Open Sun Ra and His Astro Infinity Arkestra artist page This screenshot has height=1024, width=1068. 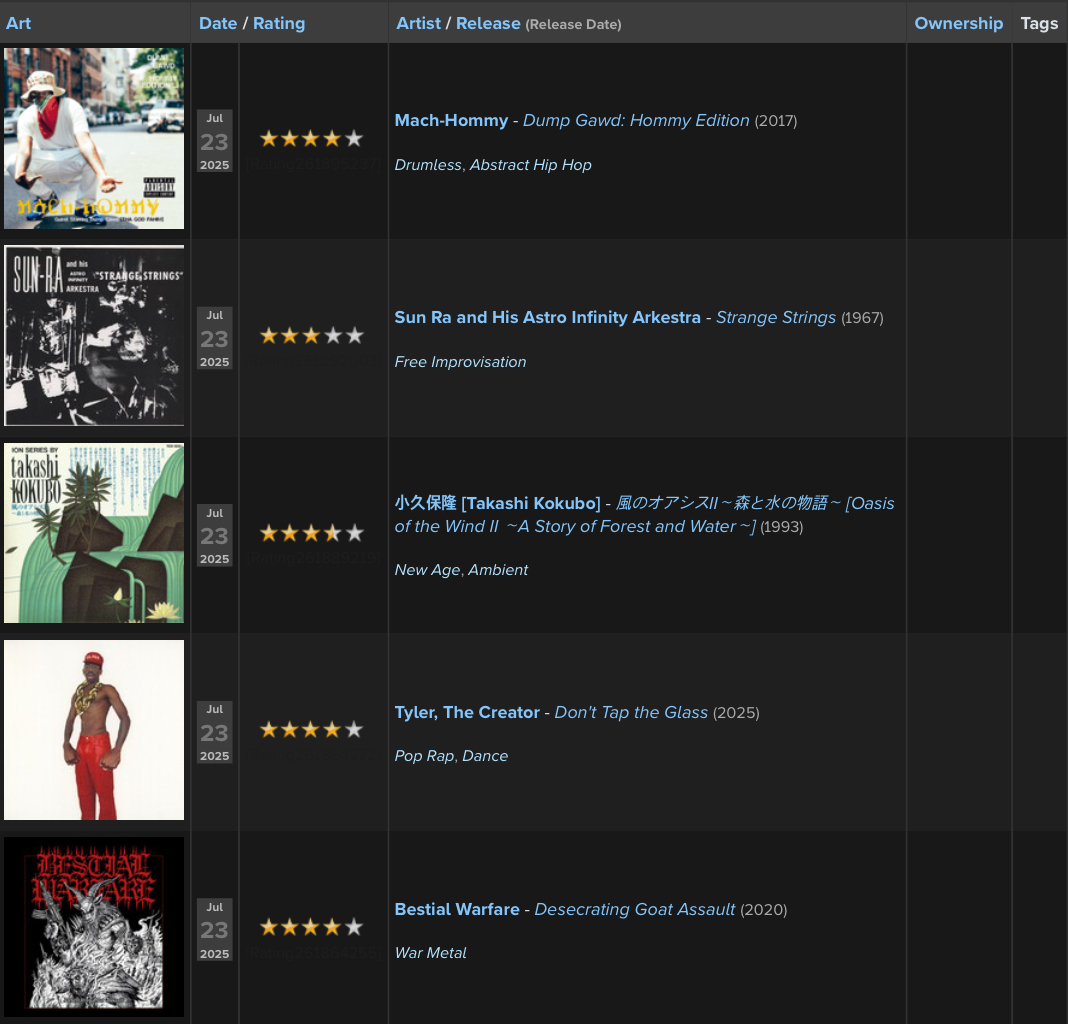click(547, 317)
